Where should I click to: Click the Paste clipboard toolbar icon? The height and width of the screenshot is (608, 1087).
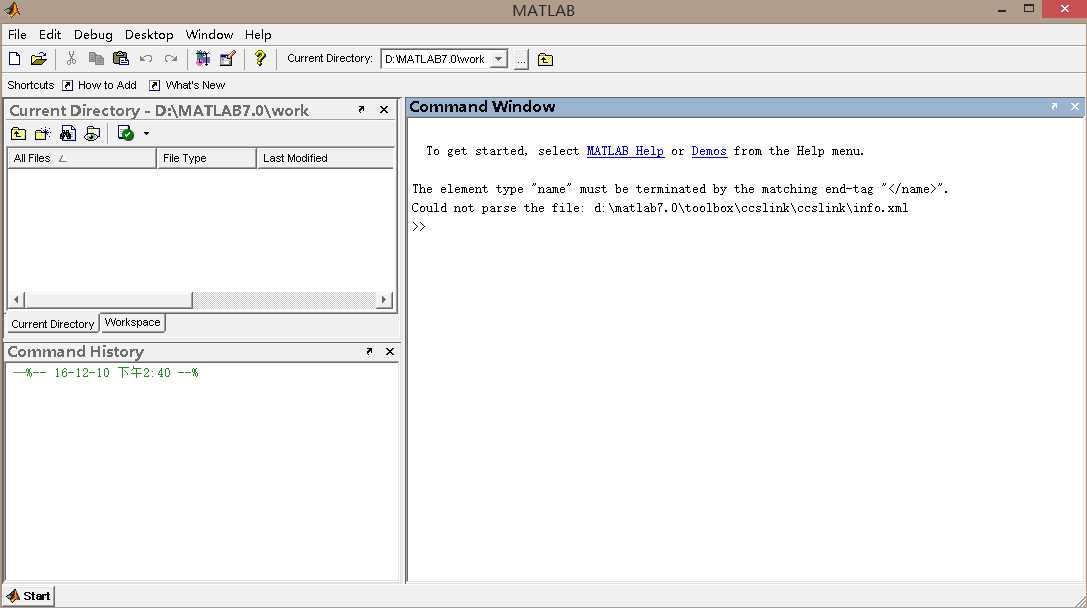[x=121, y=59]
